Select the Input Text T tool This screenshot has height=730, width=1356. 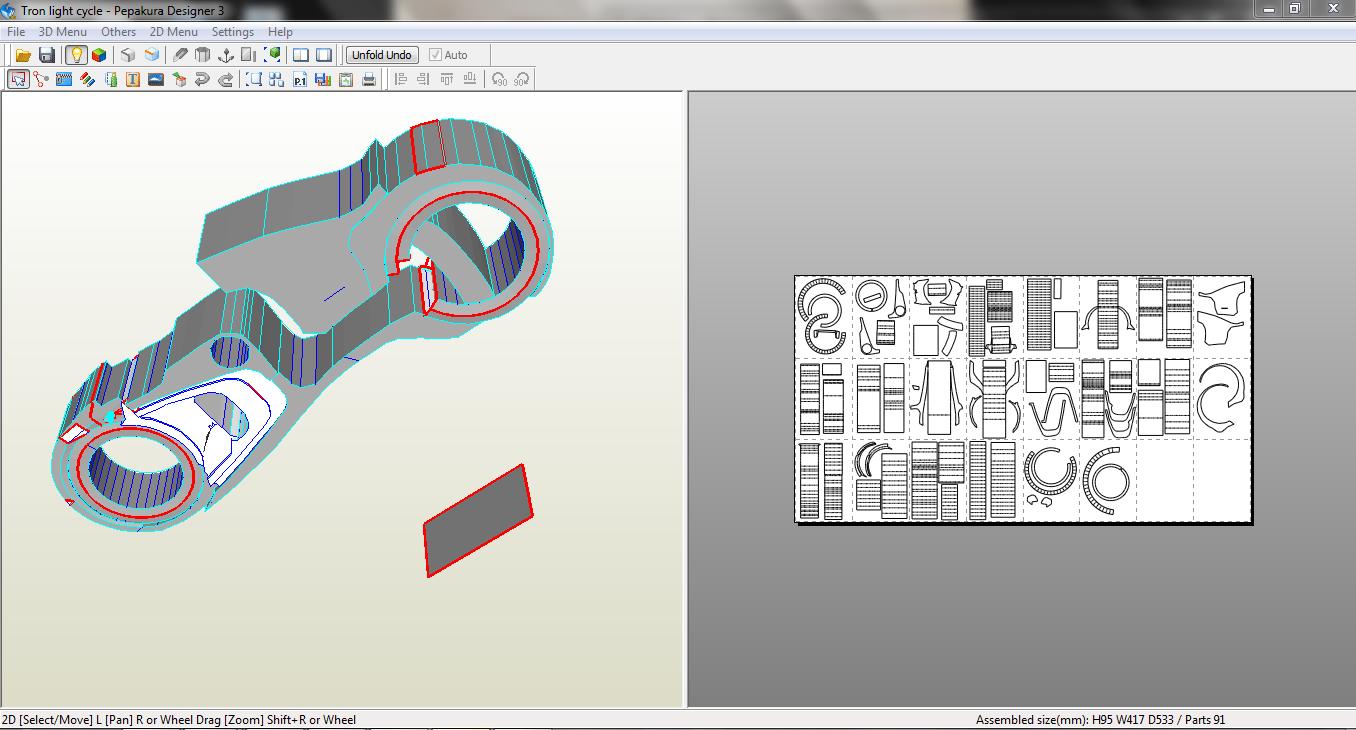tap(133, 79)
